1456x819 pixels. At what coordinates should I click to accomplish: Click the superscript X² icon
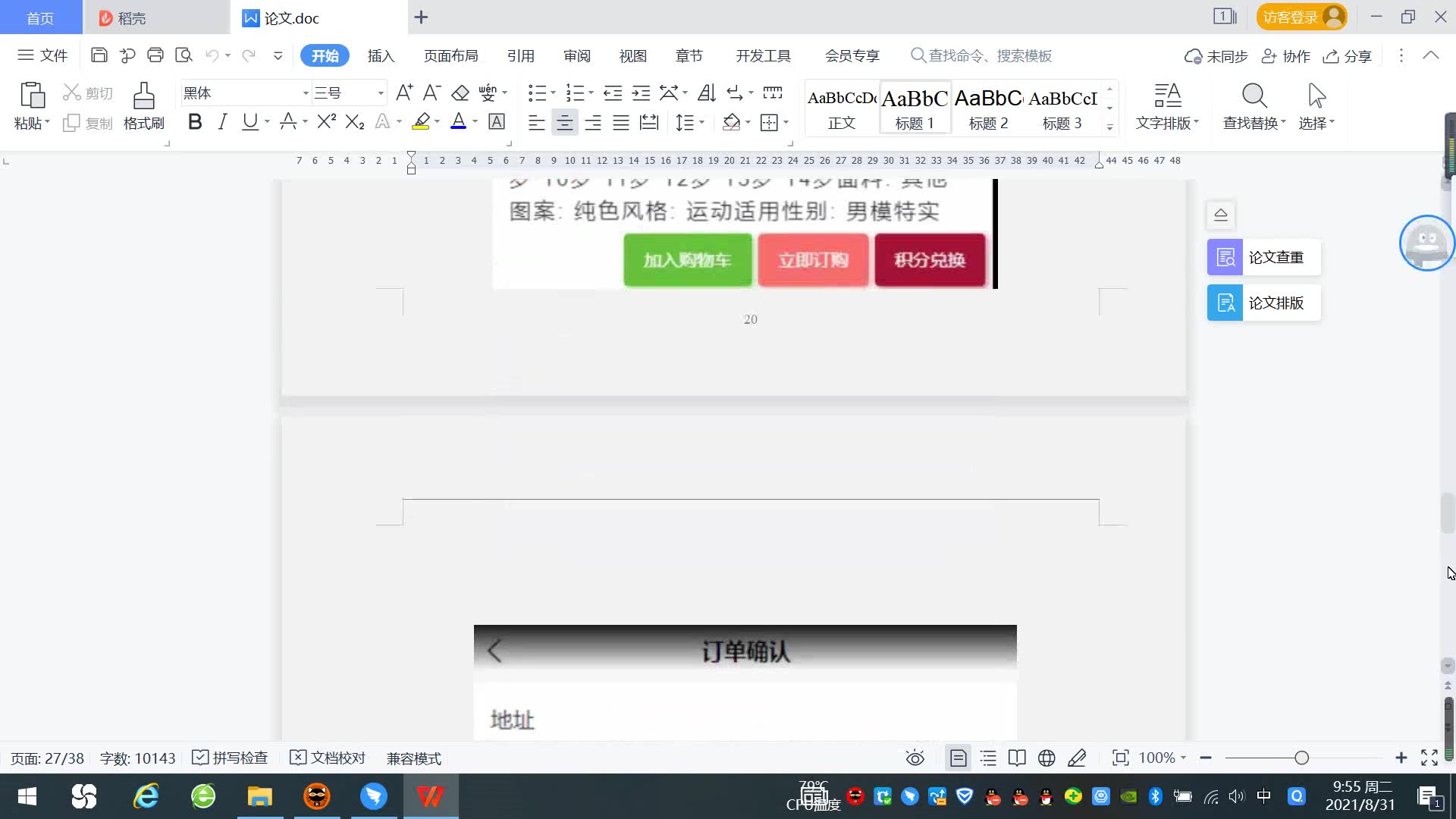pos(326,122)
